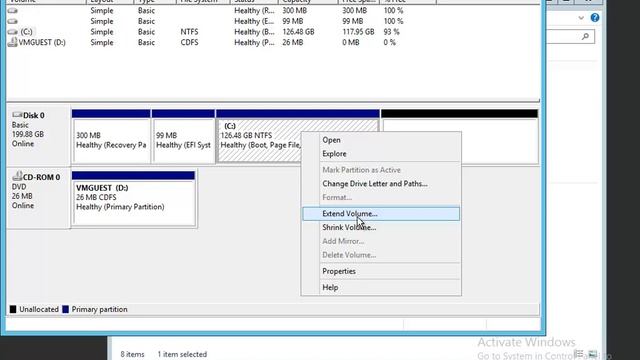Click the Disk 0 header label
640x360 pixels.
coord(33,116)
